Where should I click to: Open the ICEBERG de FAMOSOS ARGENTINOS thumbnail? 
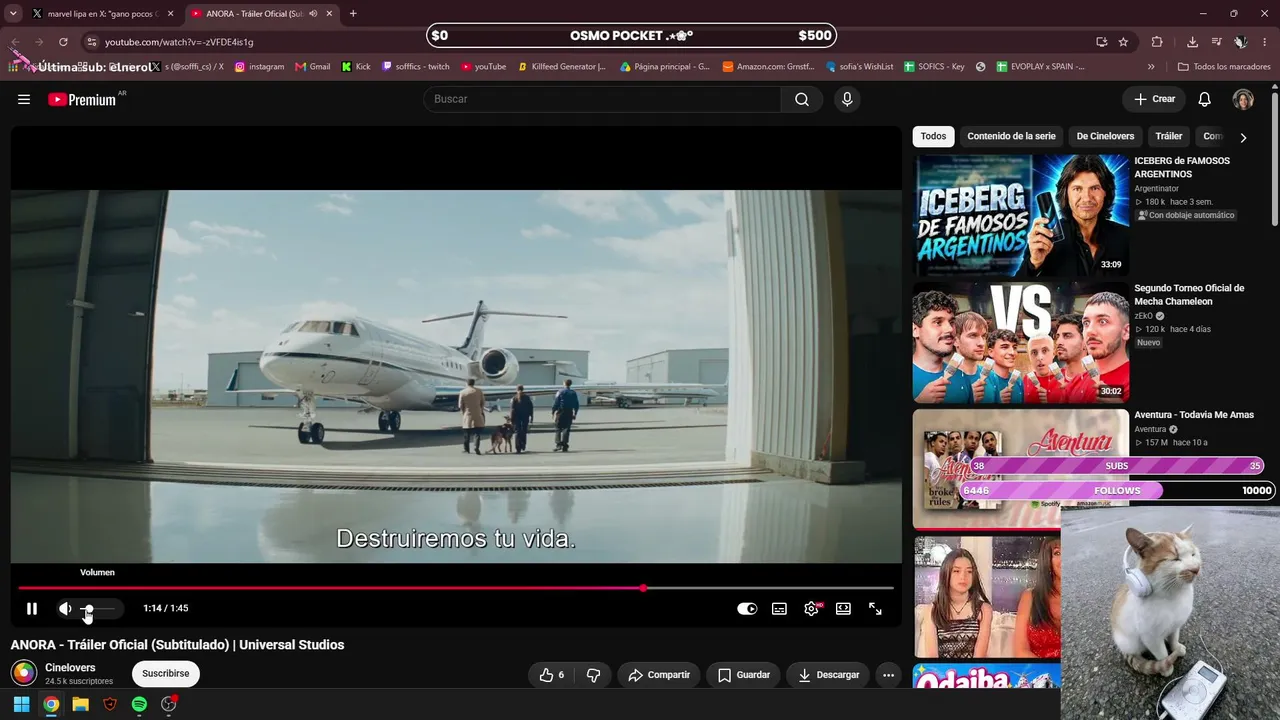(1021, 215)
